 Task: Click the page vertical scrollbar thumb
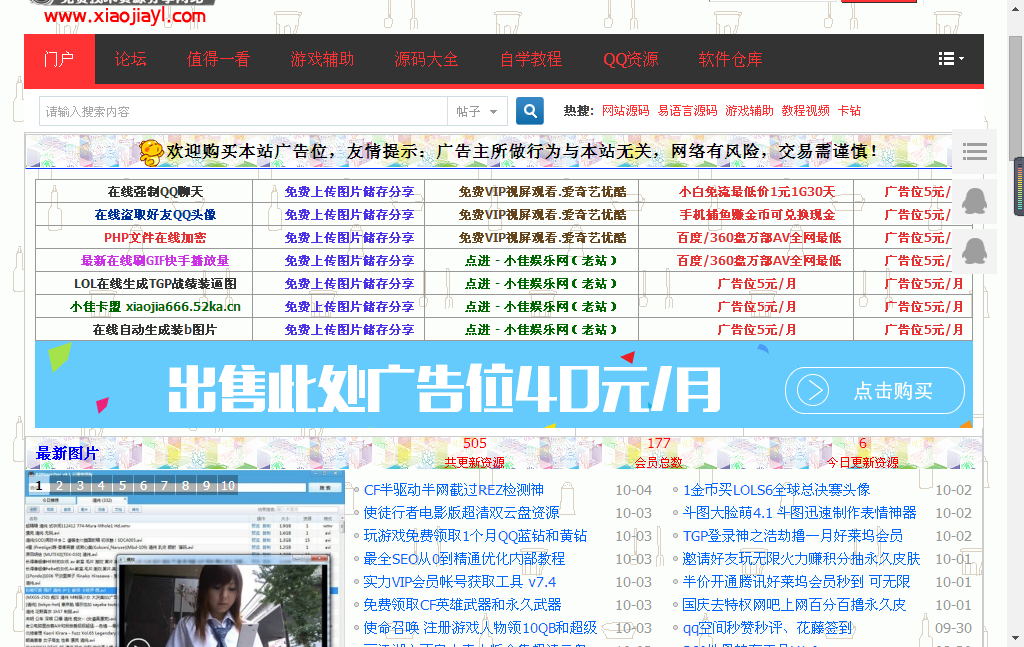click(1016, 98)
